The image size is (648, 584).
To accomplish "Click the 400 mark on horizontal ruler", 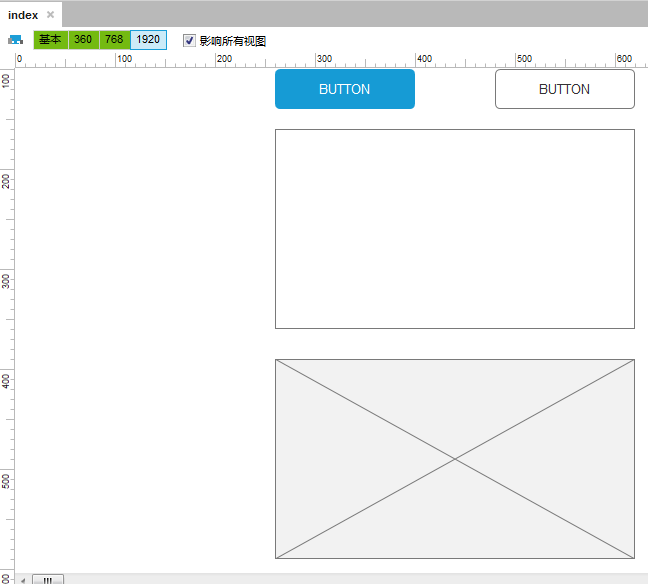I will click(417, 60).
